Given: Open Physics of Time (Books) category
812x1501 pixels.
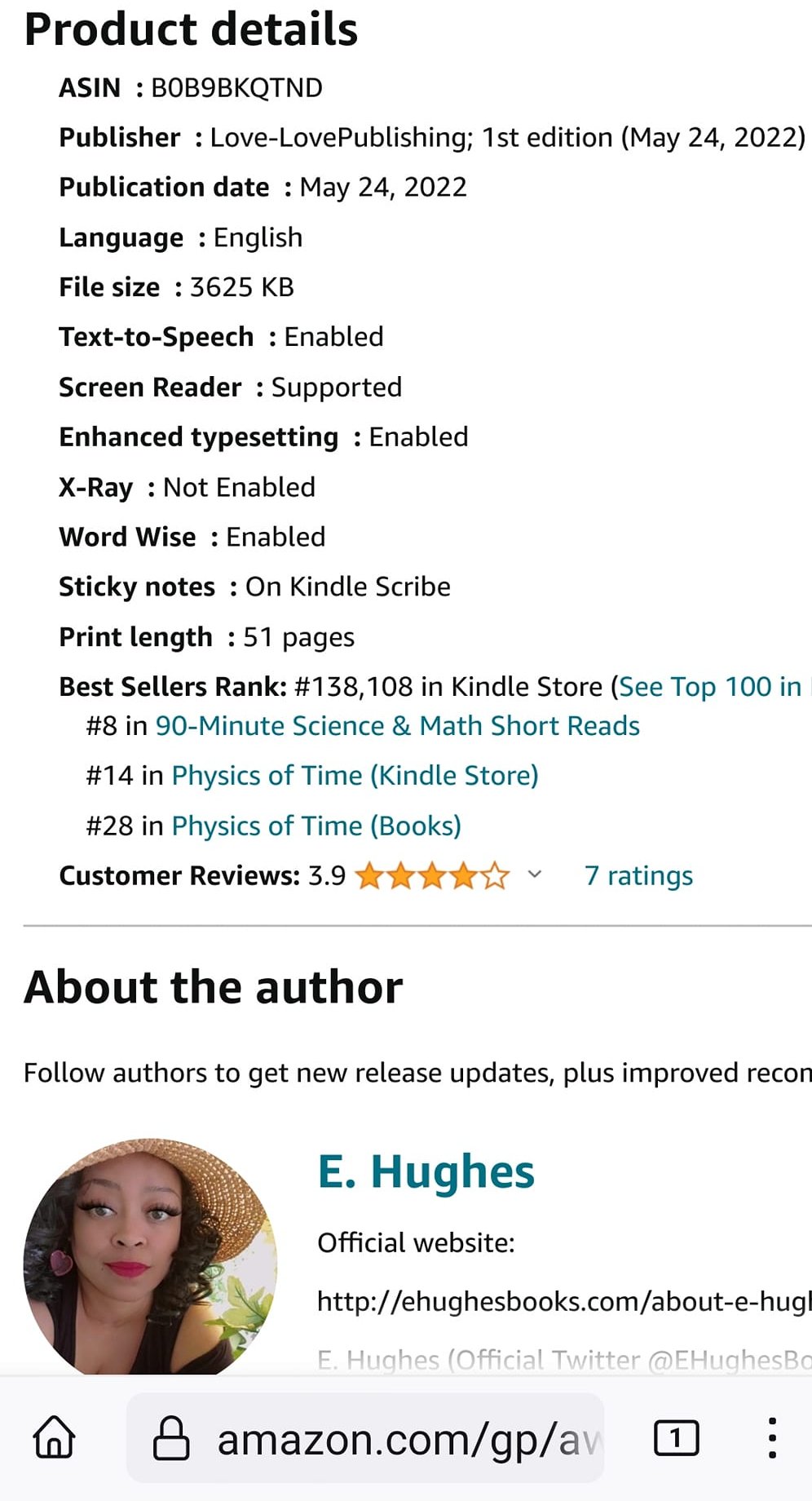Looking at the screenshot, I should click(316, 826).
